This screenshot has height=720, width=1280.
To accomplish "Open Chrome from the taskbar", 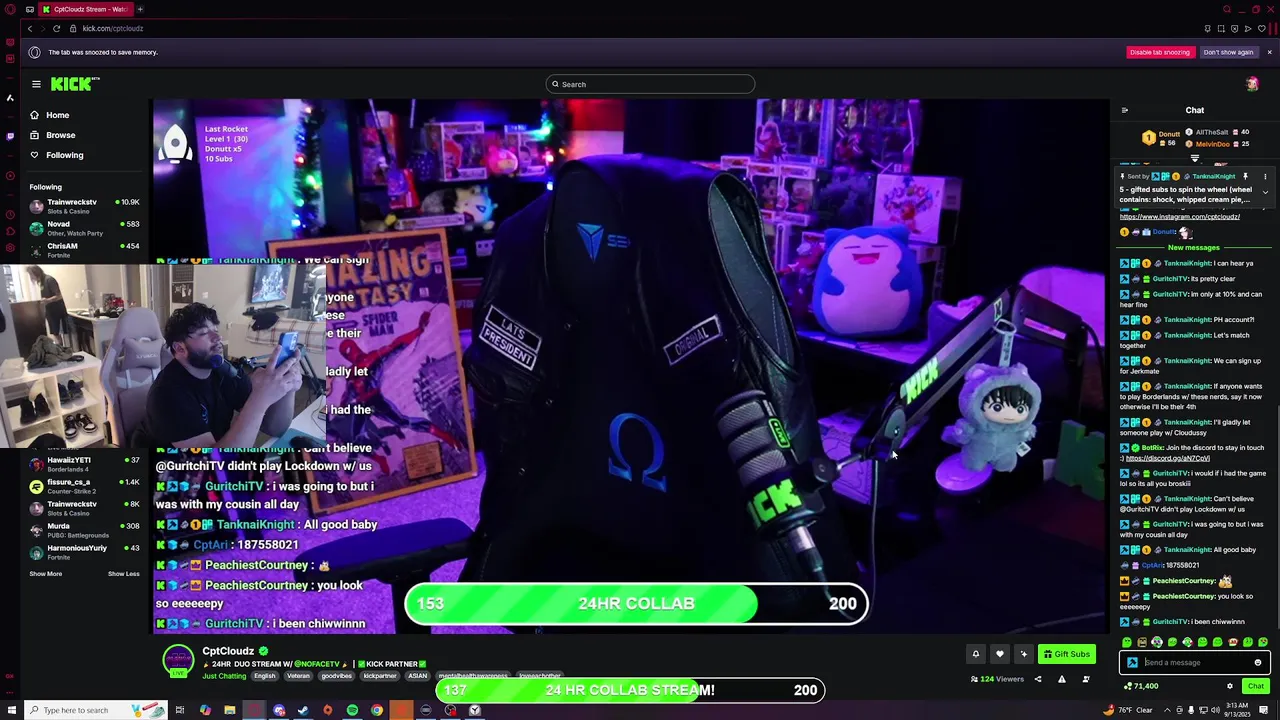I will (377, 710).
